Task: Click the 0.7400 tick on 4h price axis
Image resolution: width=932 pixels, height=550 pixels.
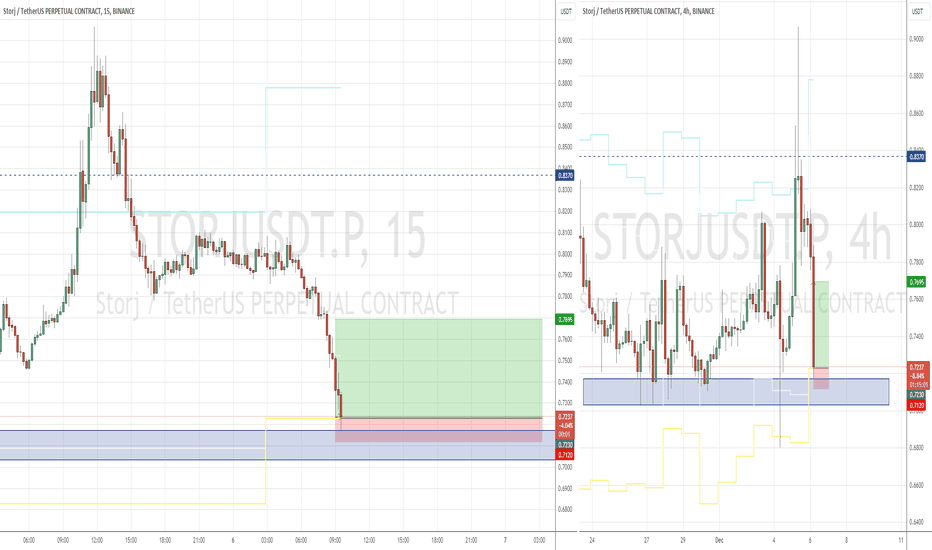Action: tap(917, 336)
